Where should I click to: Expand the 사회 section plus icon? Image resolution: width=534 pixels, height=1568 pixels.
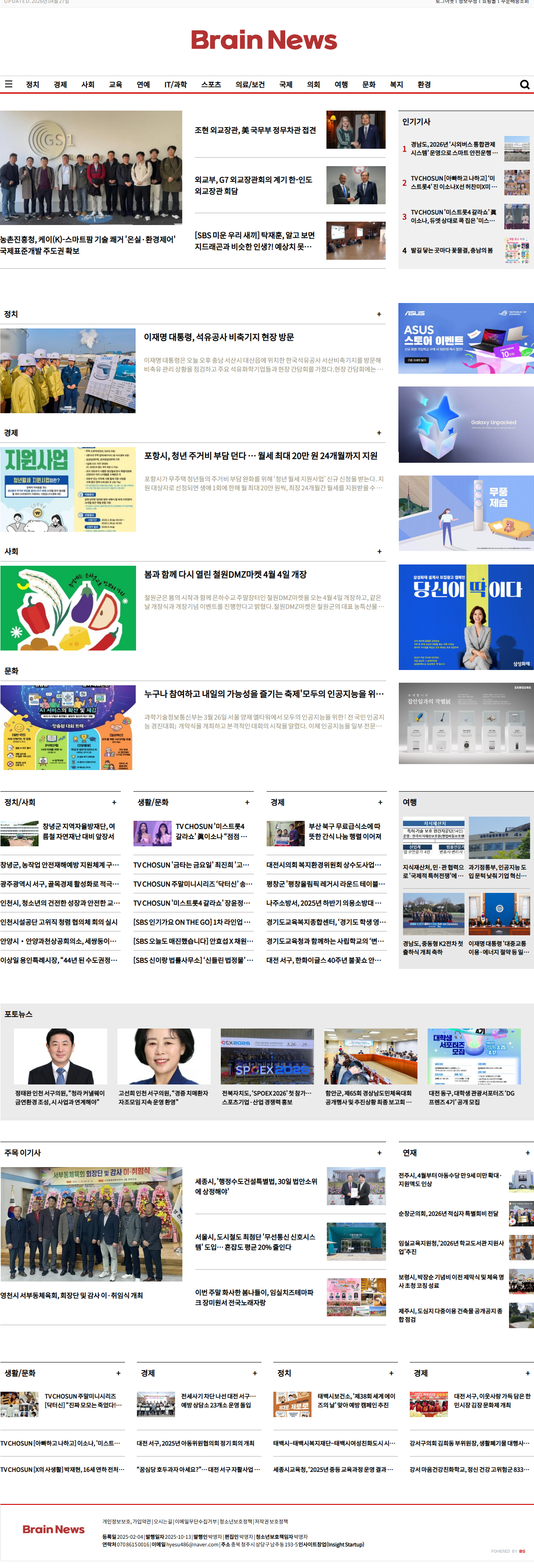[379, 551]
